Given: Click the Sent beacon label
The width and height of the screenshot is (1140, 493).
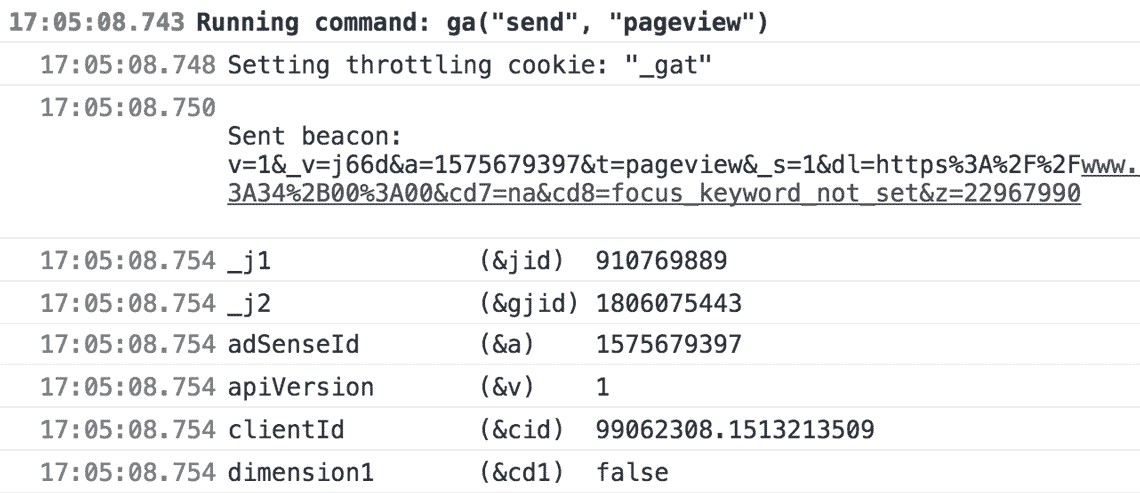Looking at the screenshot, I should (290, 134).
